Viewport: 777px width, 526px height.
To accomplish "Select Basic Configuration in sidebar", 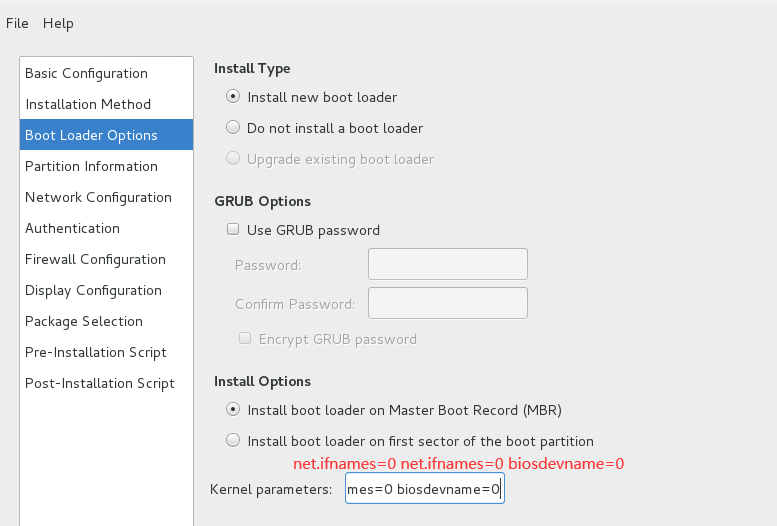I will pyautogui.click(x=86, y=73).
